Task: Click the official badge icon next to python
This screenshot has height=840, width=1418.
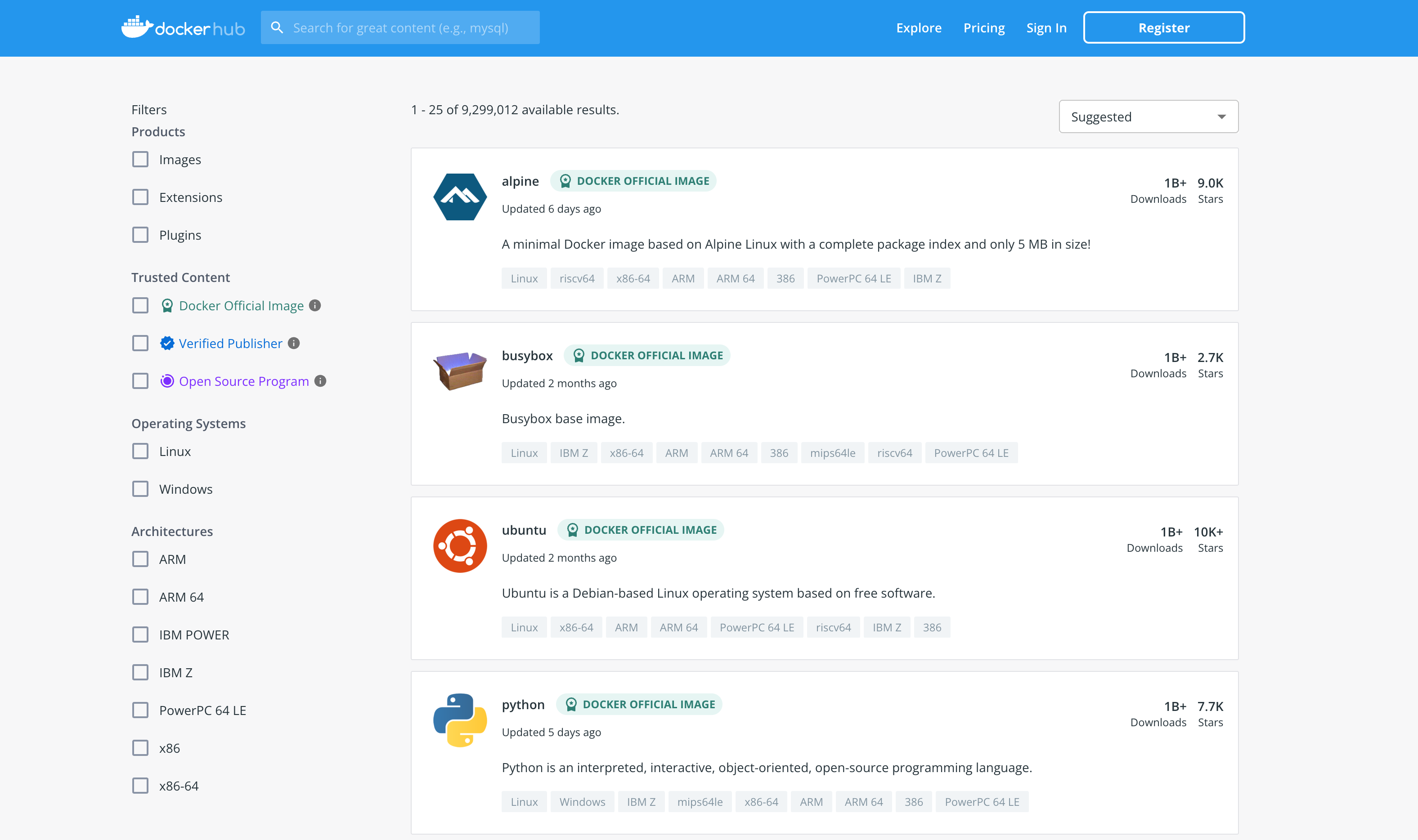Action: pos(571,704)
